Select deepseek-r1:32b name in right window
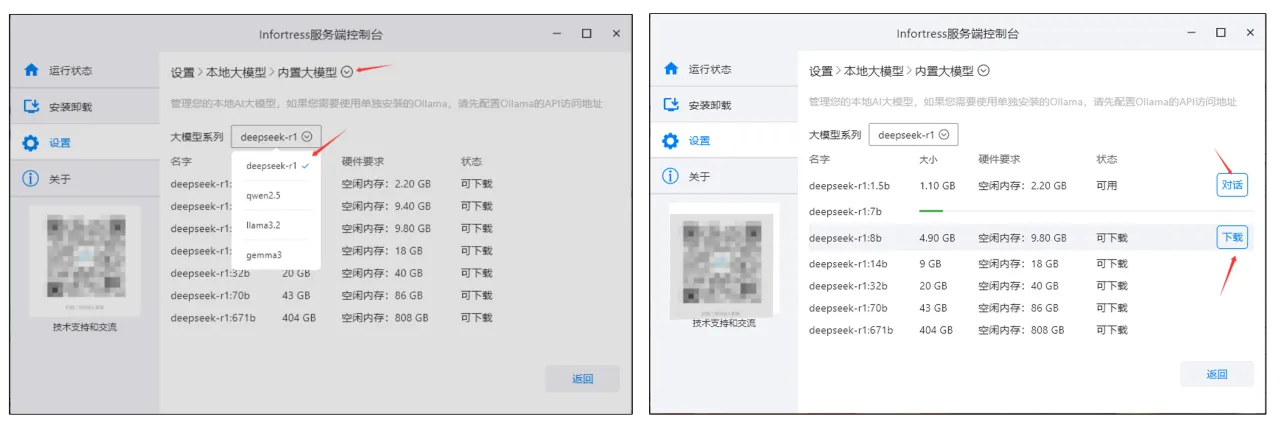This screenshot has width=1280, height=429. pos(847,286)
